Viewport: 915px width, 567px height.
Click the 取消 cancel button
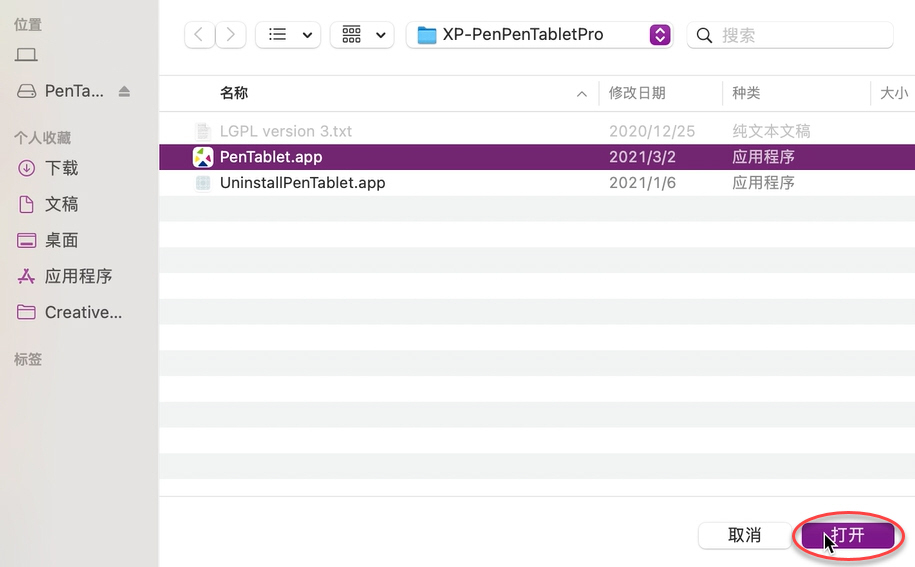[x=745, y=535]
